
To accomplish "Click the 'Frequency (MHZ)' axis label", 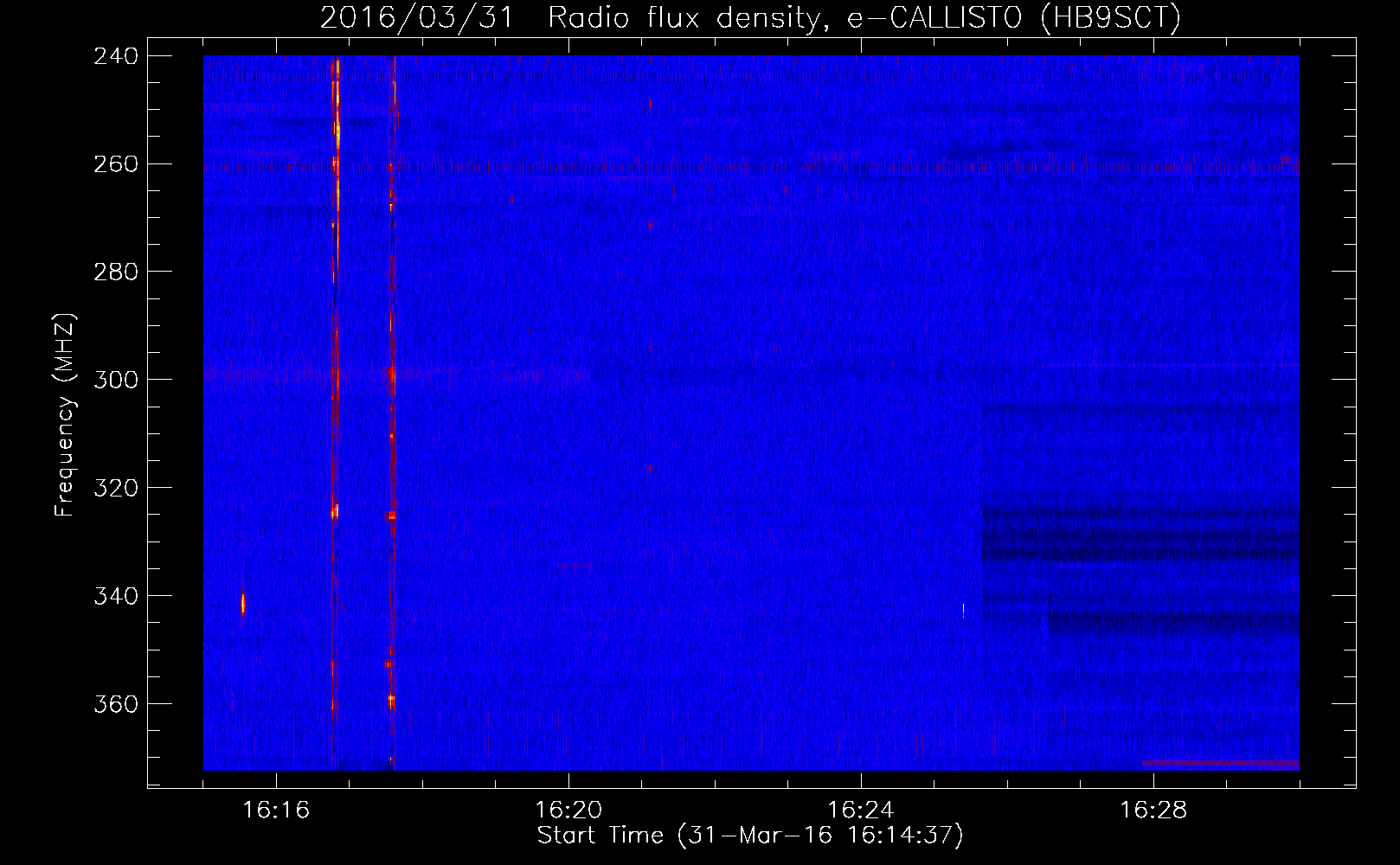I will (x=65, y=415).
